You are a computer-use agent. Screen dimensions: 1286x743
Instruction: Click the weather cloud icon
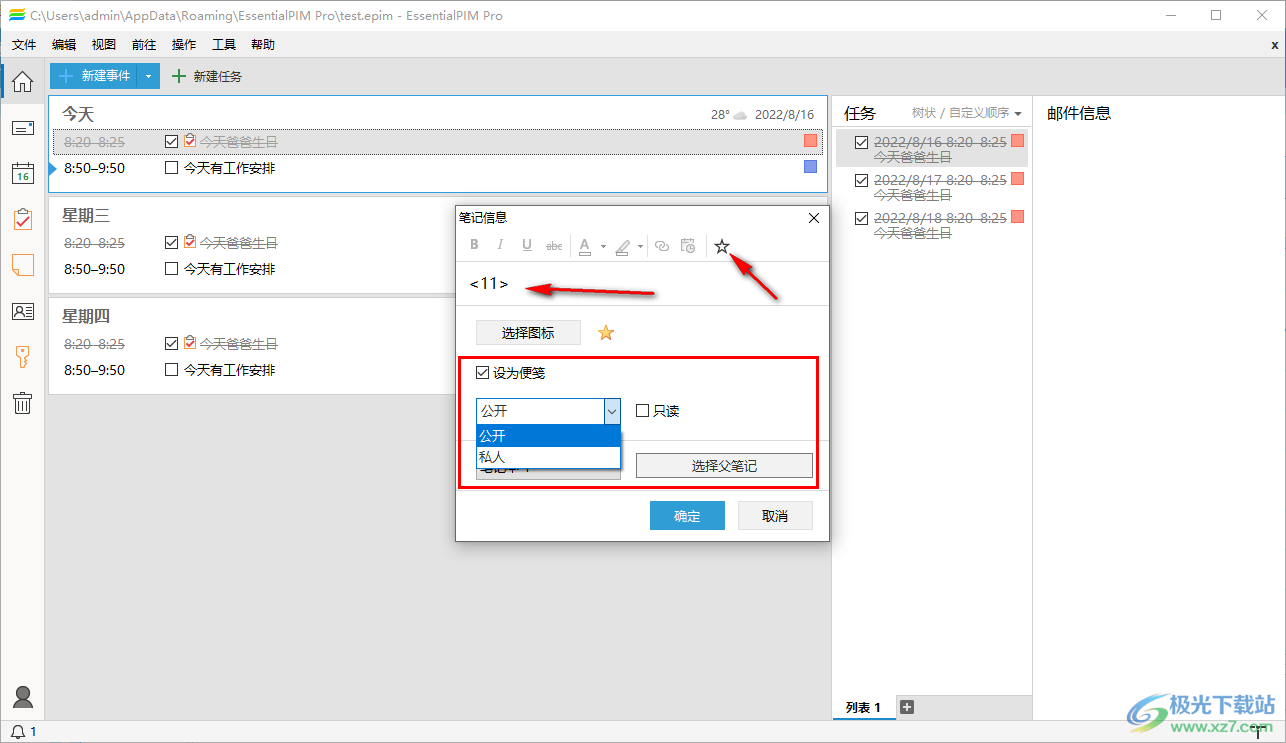(x=741, y=115)
